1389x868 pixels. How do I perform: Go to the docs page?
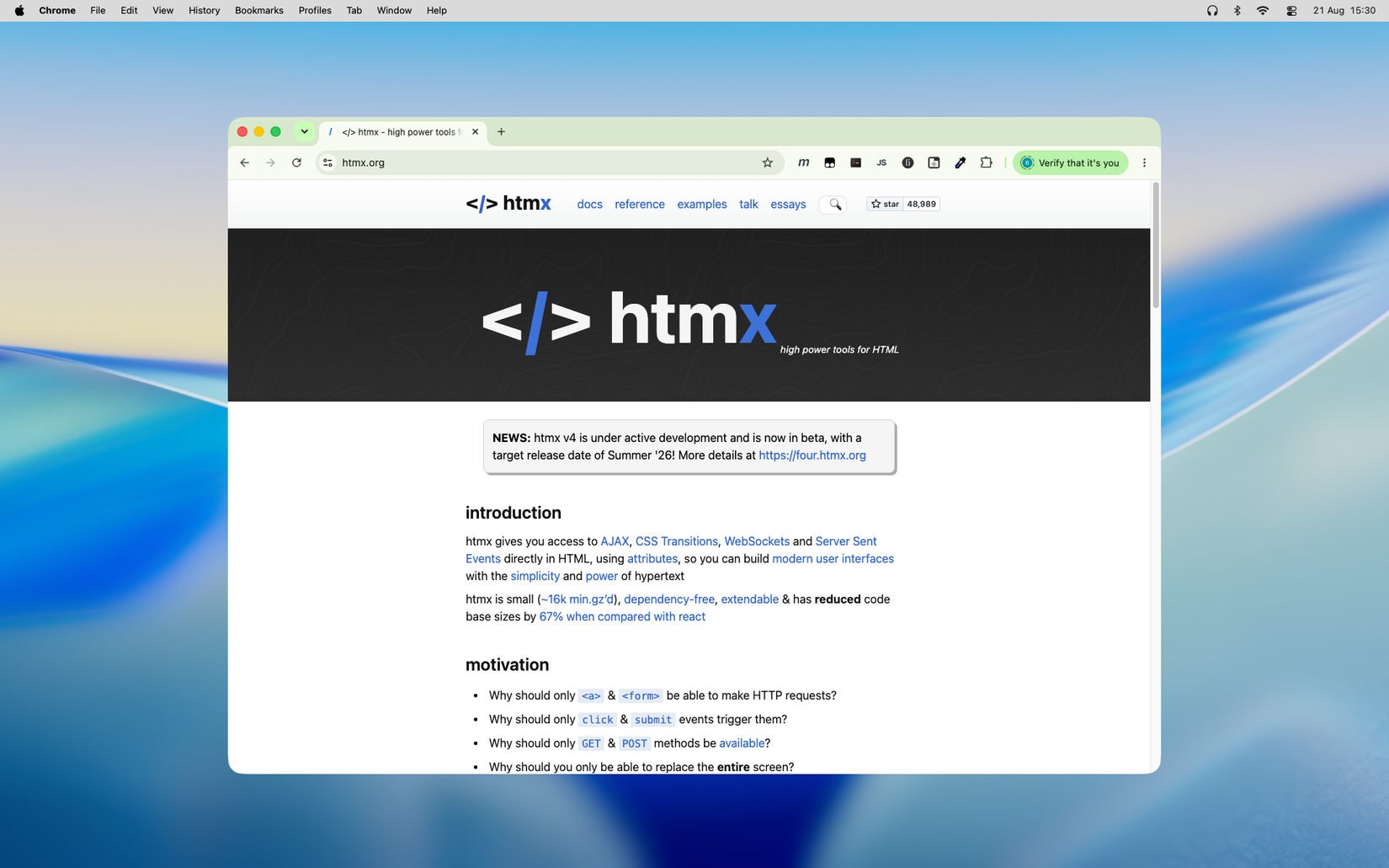(589, 205)
